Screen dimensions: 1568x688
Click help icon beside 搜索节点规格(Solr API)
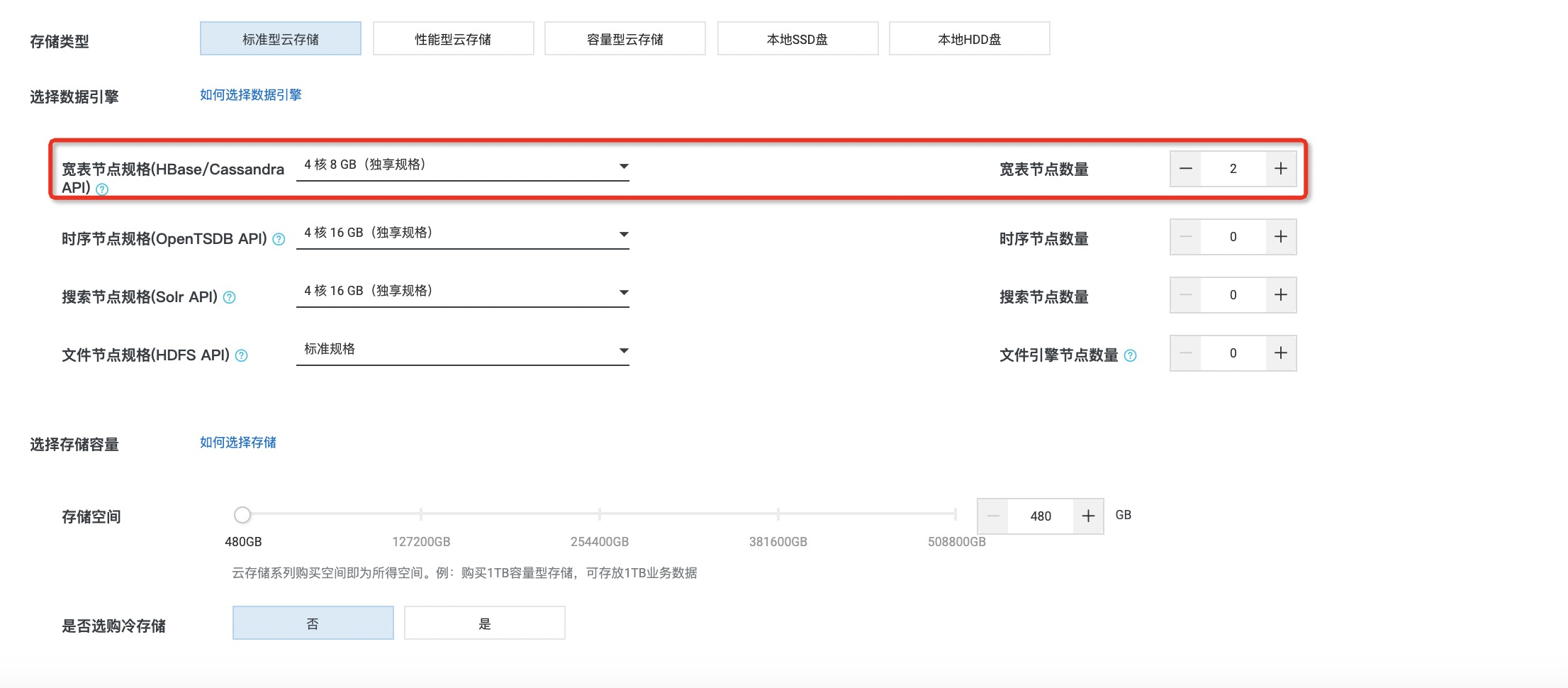tap(230, 297)
